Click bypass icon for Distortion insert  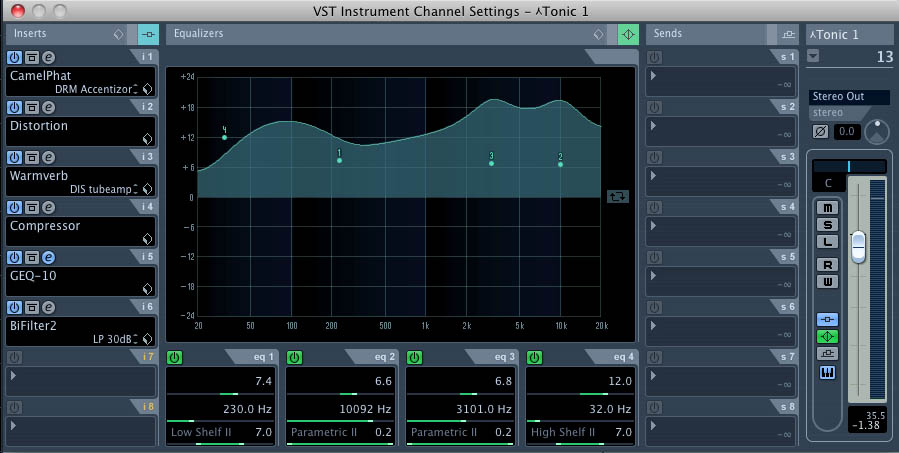tap(32, 107)
